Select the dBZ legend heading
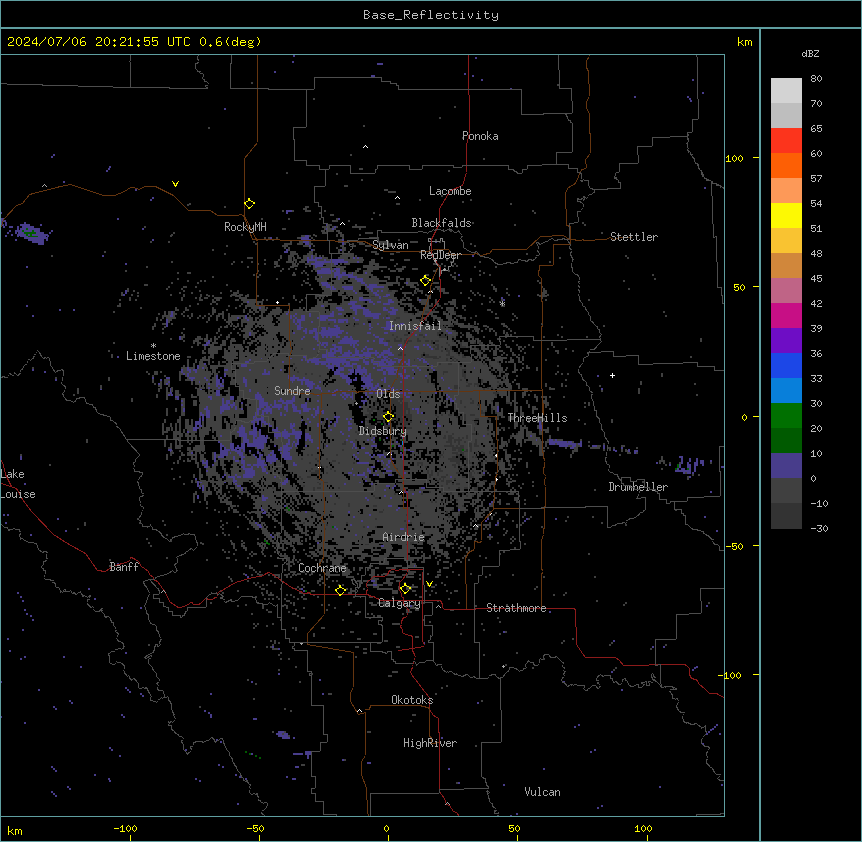Image resolution: width=862 pixels, height=842 pixels. [x=810, y=53]
